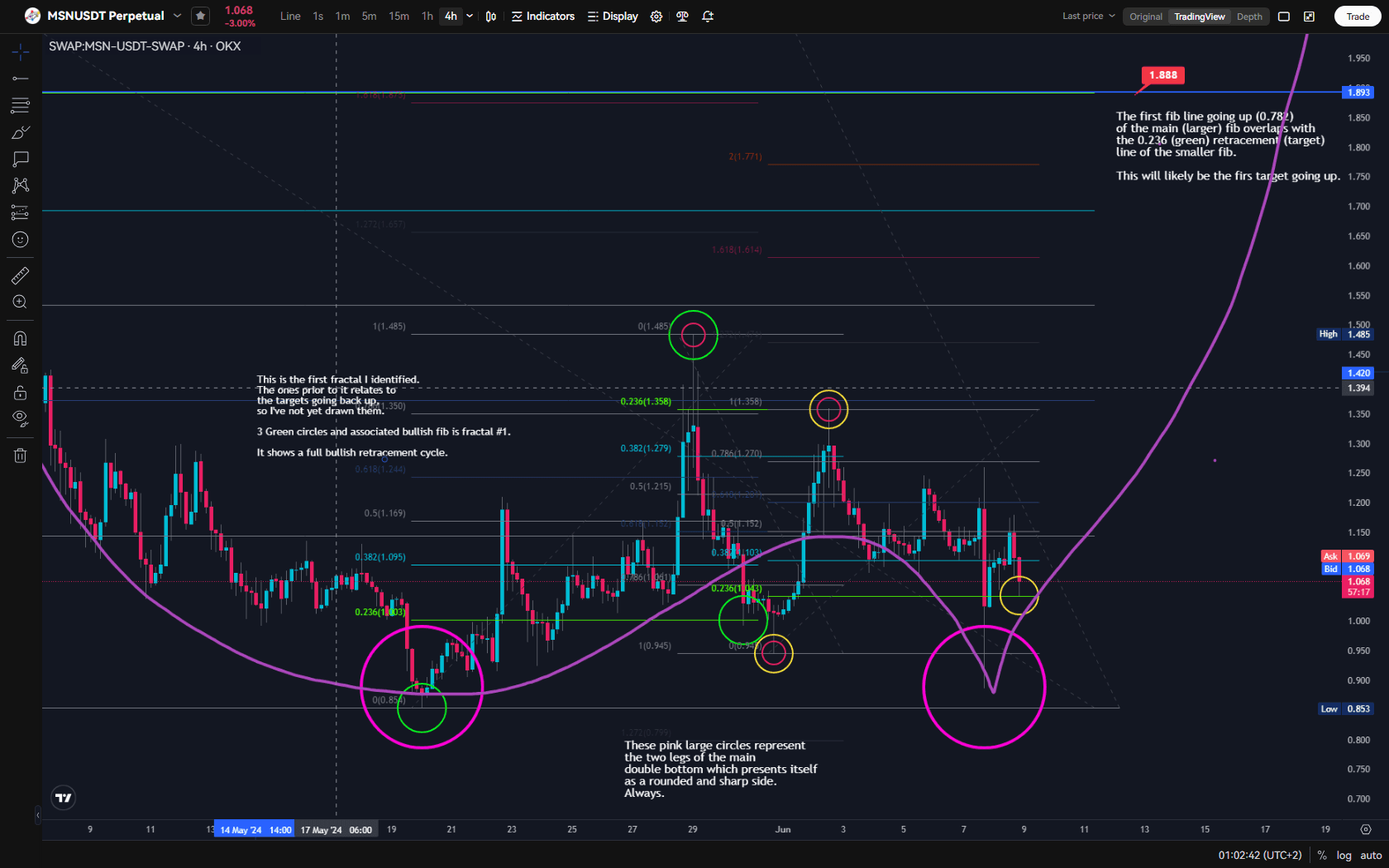The width and height of the screenshot is (1389, 868).
Task: Toggle auto scale mode
Action: 1371,855
